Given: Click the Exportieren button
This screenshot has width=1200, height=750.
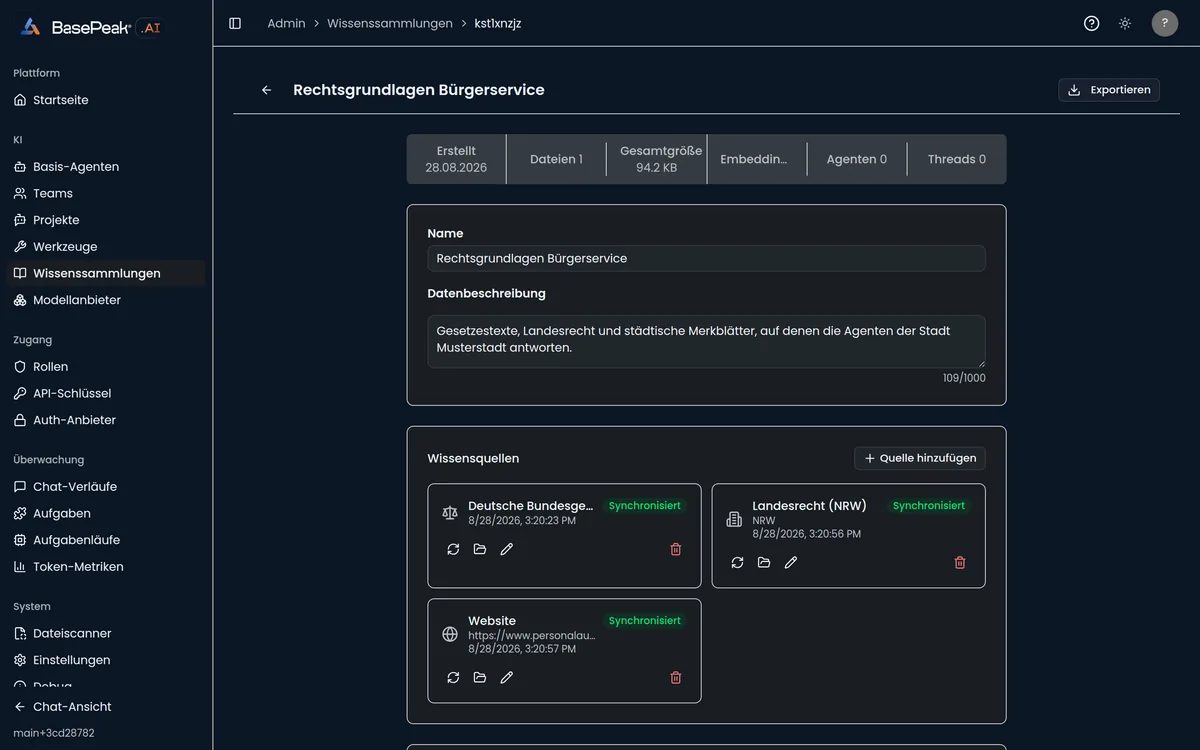Looking at the screenshot, I should coord(1109,90).
